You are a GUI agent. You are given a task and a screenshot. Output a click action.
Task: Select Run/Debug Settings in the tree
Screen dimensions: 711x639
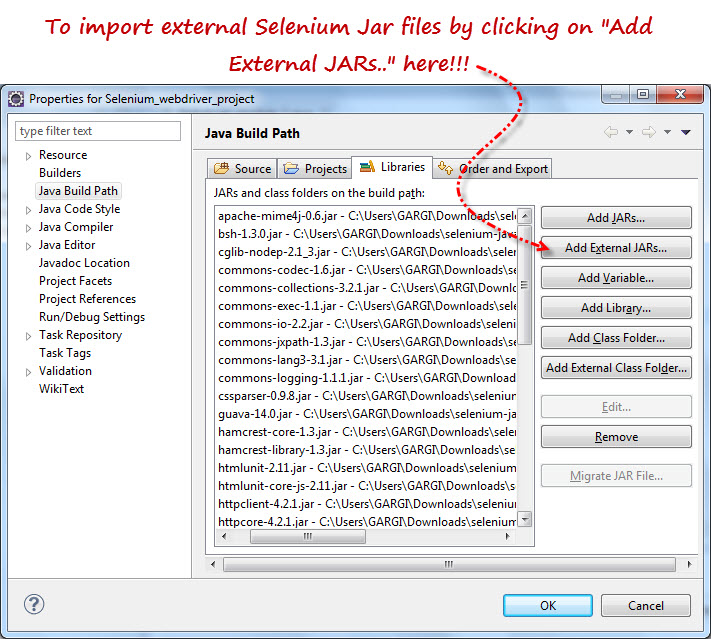click(92, 317)
